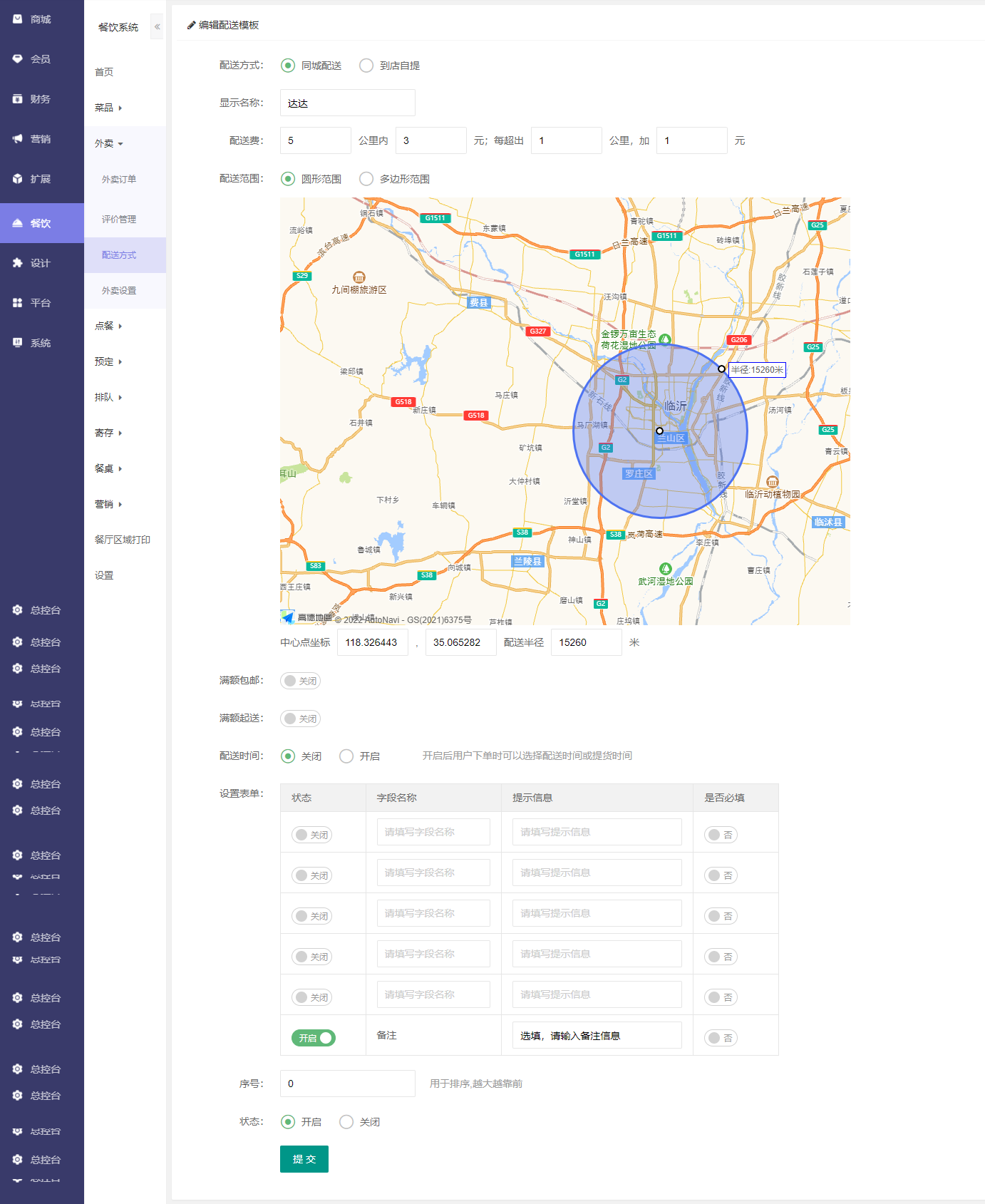The width and height of the screenshot is (985, 1204).
Task: Click the 会员 member icon in sidebar
Action: click(18, 59)
